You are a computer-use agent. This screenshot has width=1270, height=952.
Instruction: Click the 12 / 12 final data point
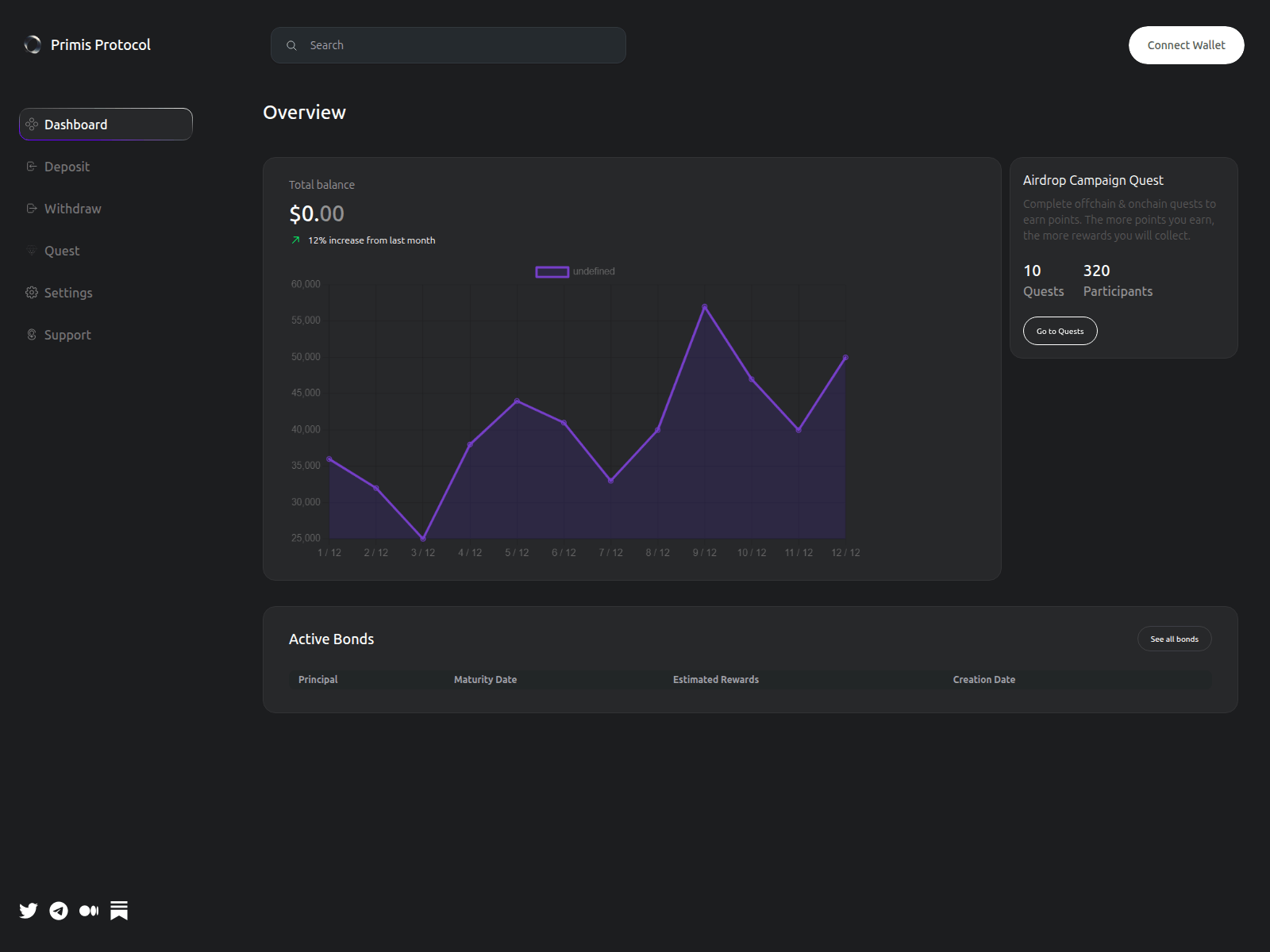coord(845,358)
